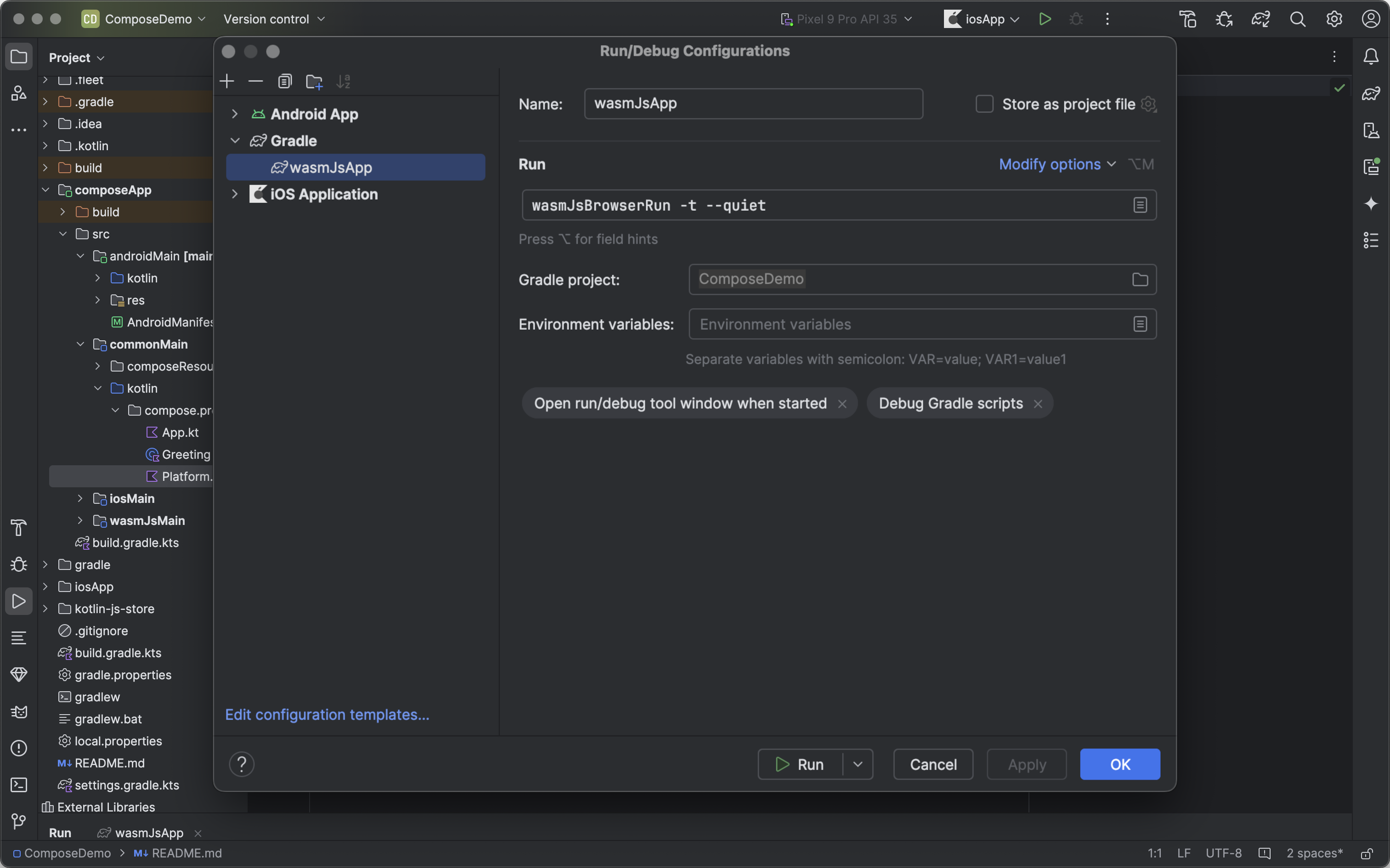Select the Gradle configuration section
The height and width of the screenshot is (868, 1390).
coord(293,140)
